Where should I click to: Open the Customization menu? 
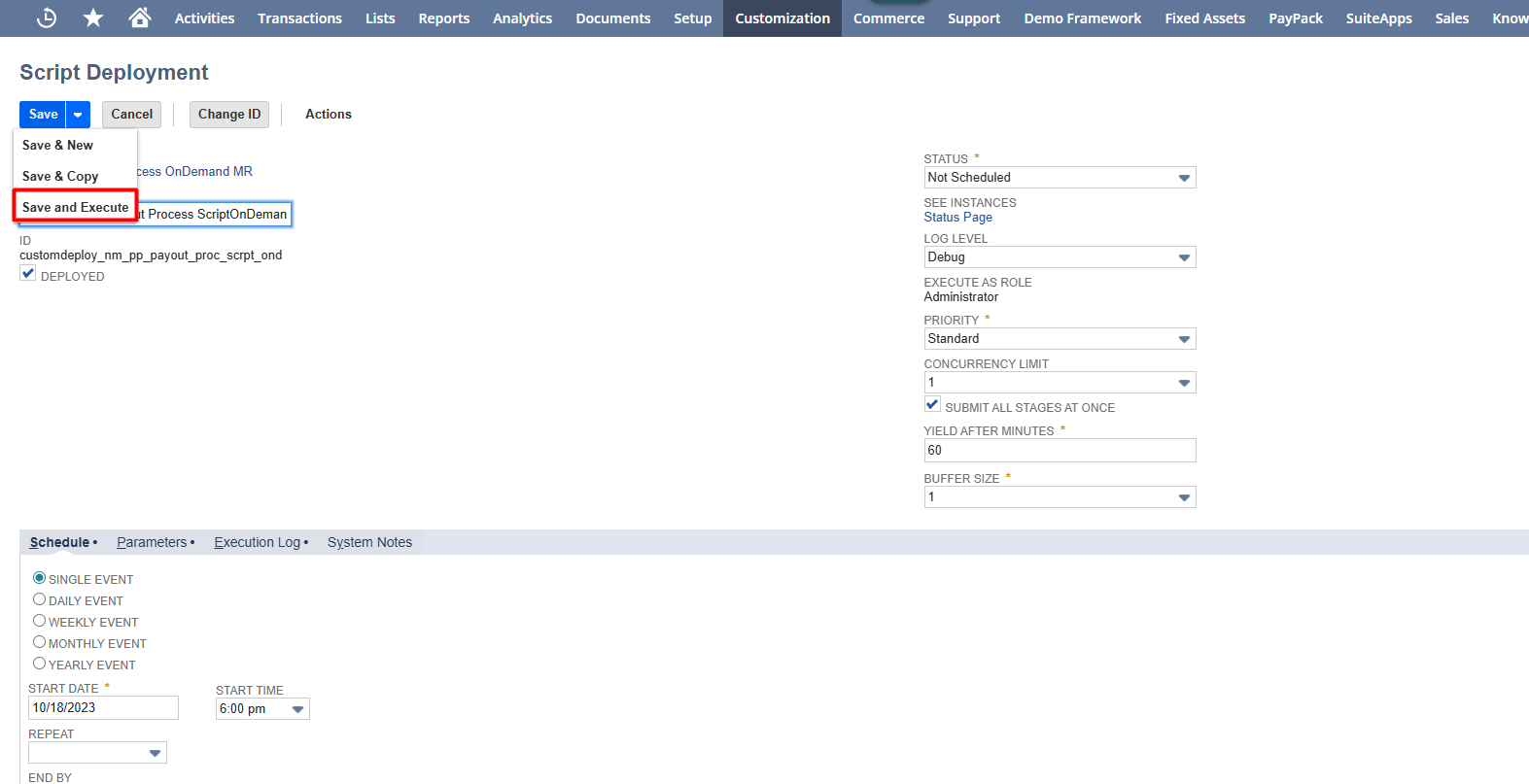(782, 18)
